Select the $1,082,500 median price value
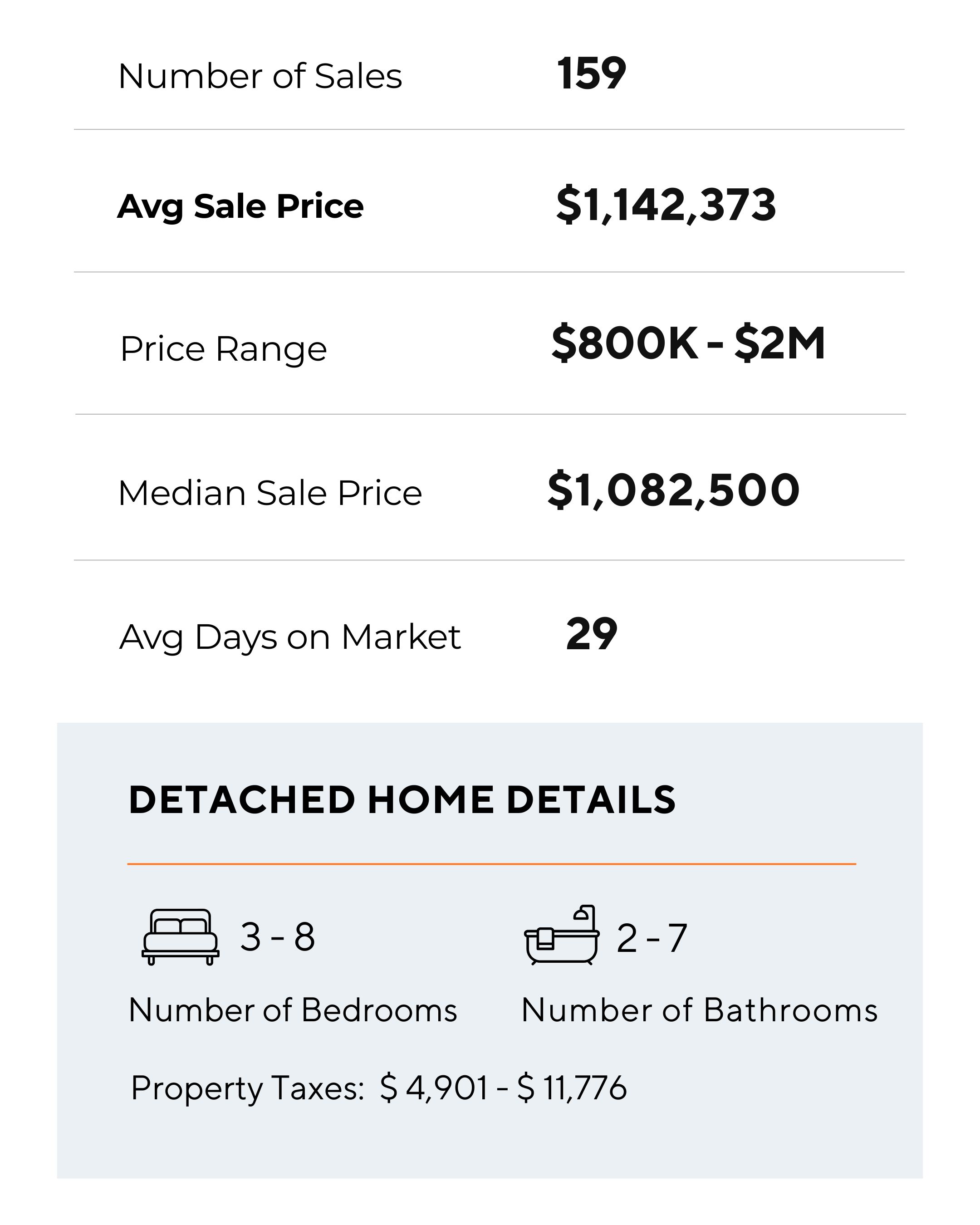Screen dimensions: 980x1225 tap(673, 490)
